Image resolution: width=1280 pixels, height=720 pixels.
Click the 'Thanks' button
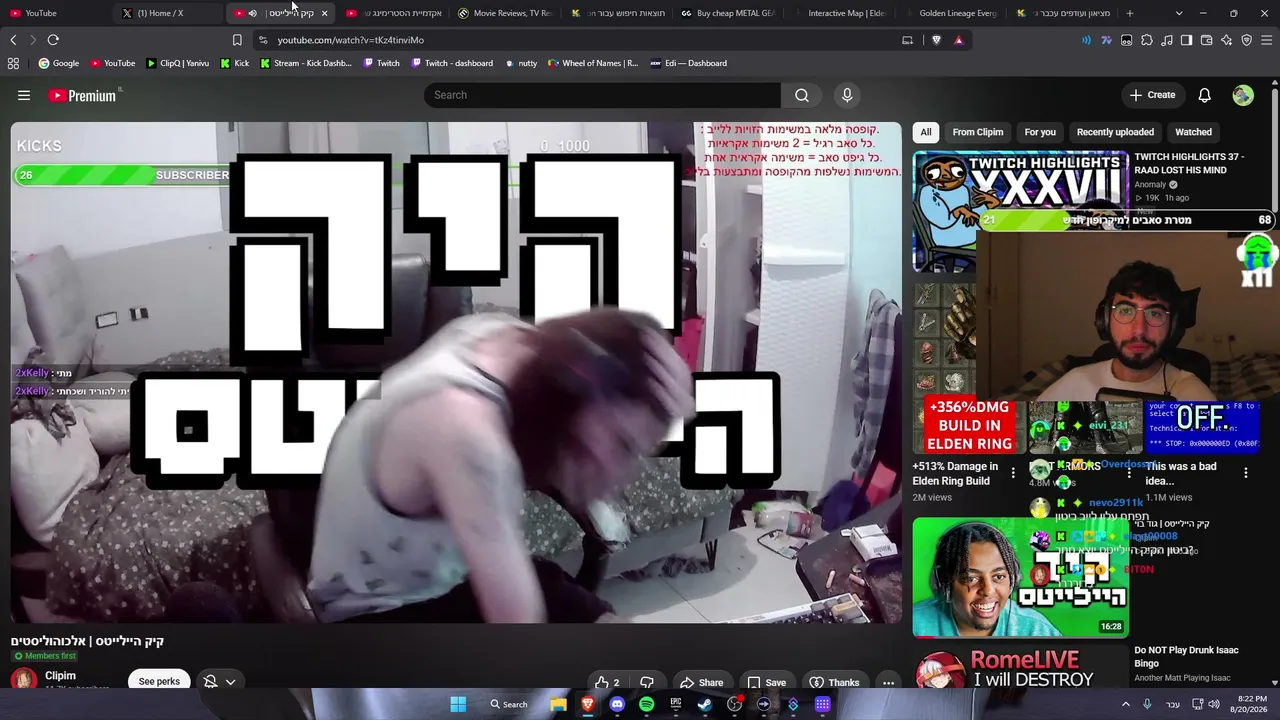point(834,682)
